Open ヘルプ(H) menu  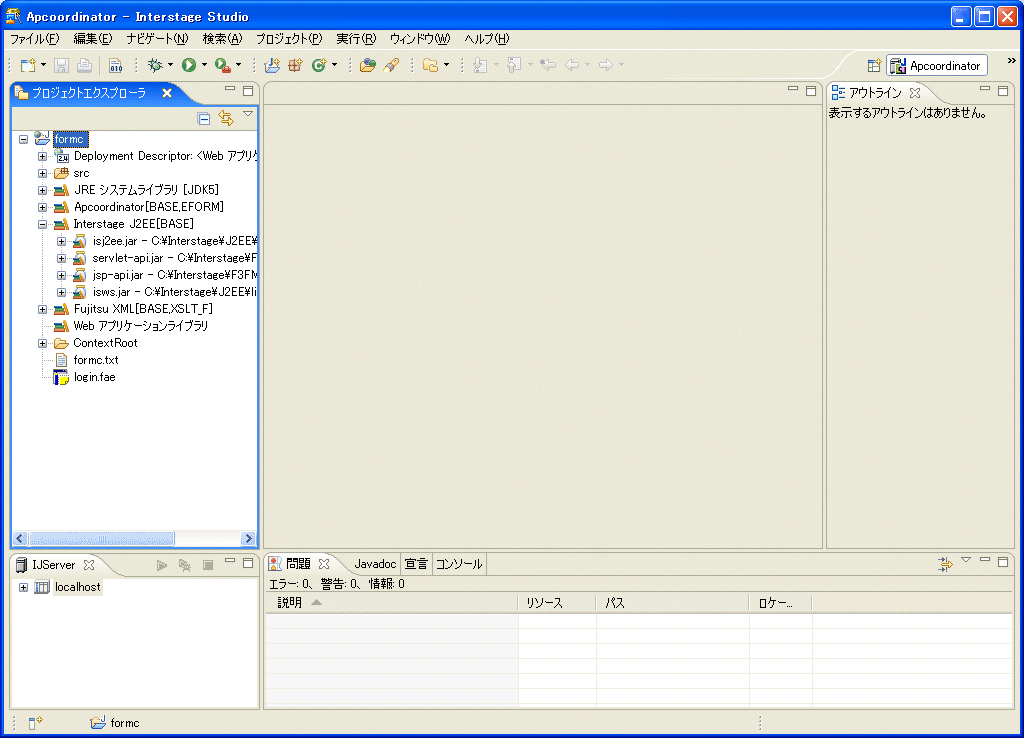(487, 39)
